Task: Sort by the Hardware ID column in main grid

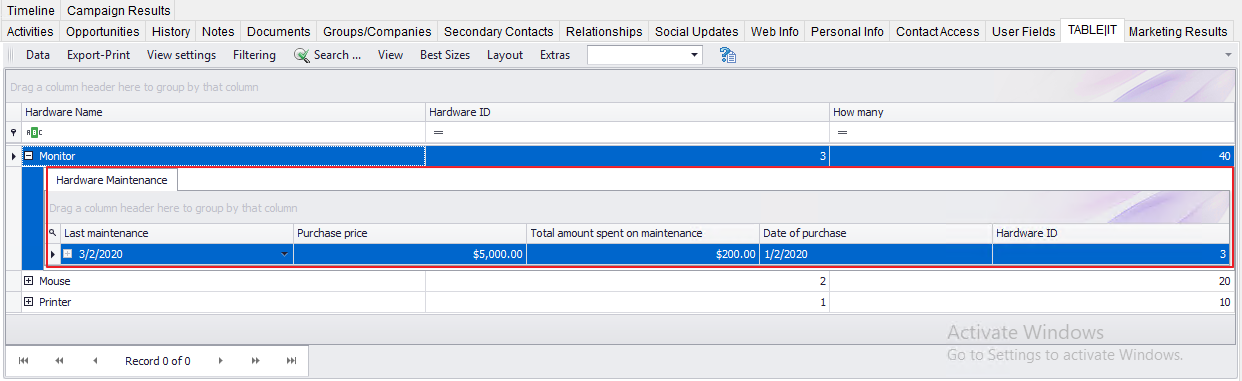Action: pos(627,112)
